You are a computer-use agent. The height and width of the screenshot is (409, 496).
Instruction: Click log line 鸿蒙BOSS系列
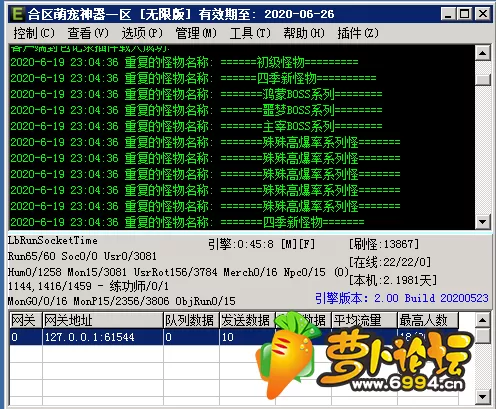click(x=196, y=94)
